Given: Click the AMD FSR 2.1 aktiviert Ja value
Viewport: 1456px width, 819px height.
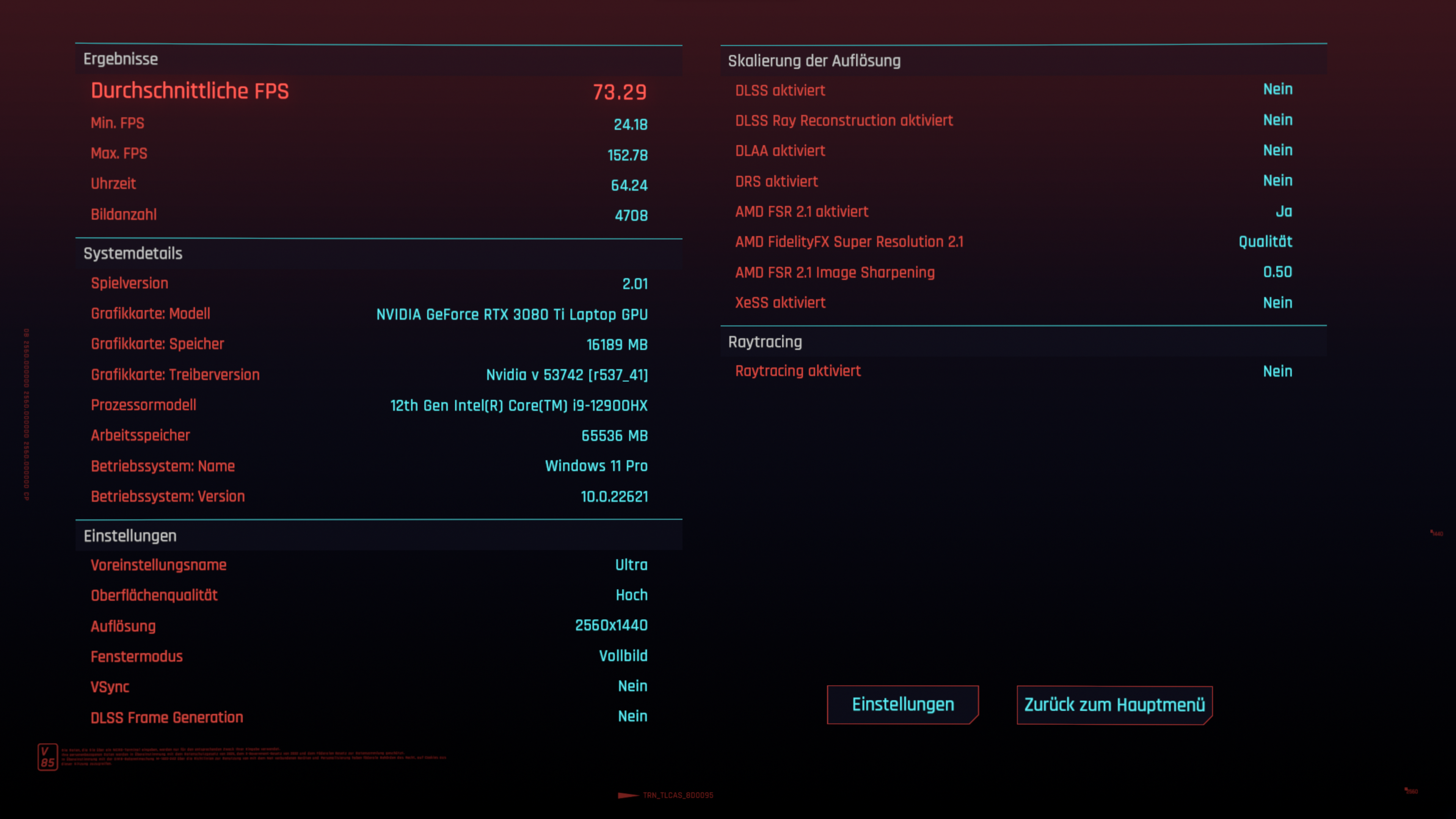Looking at the screenshot, I should (x=1283, y=212).
